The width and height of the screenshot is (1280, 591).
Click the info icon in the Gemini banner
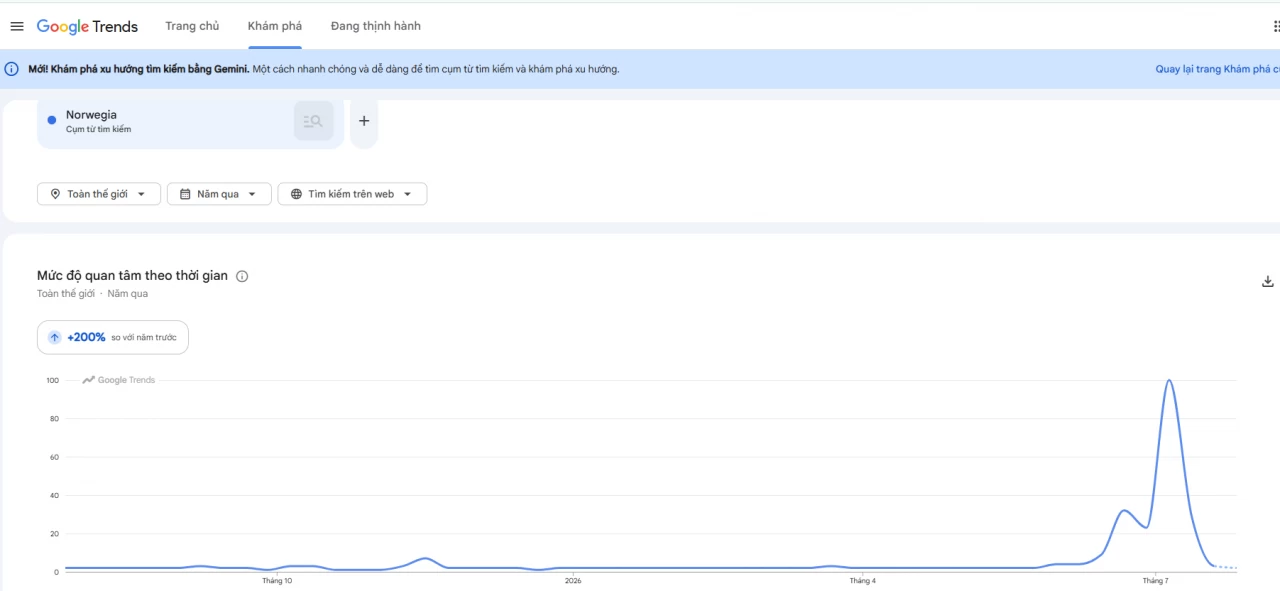[x=12, y=69]
